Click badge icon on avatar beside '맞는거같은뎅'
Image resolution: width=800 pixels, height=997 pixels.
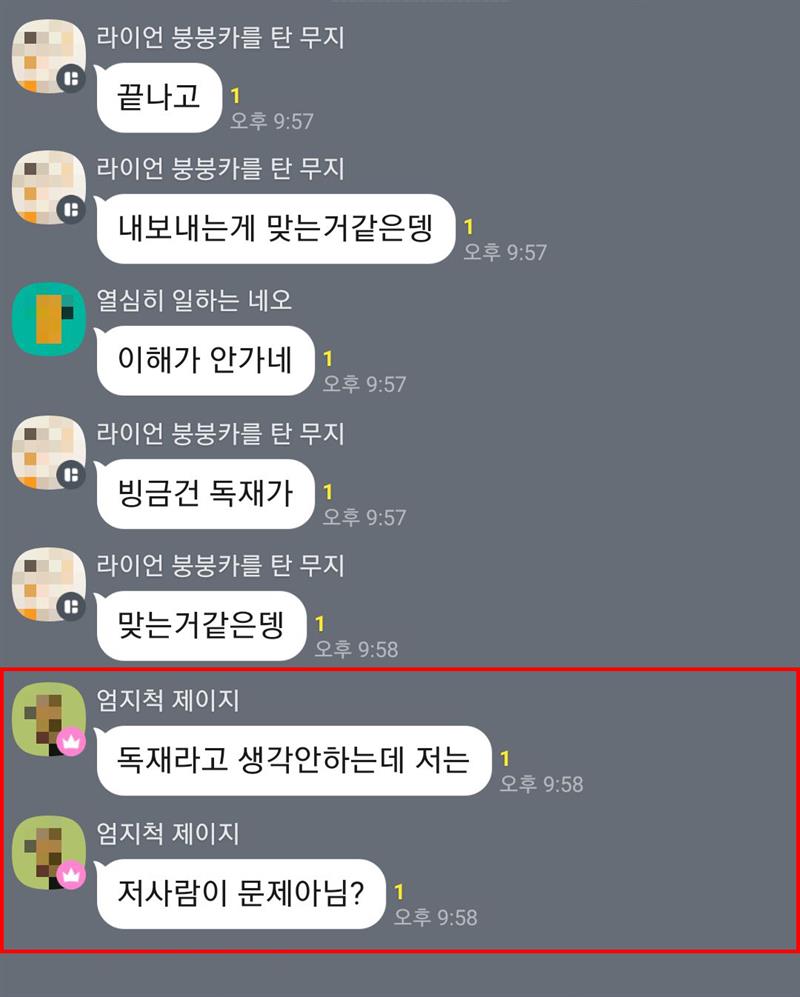[x=71, y=606]
